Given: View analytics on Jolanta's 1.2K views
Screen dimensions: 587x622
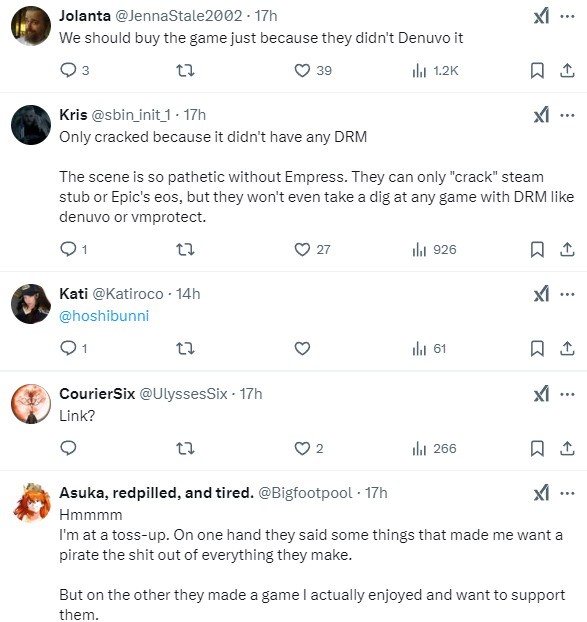Looking at the screenshot, I should tap(435, 71).
